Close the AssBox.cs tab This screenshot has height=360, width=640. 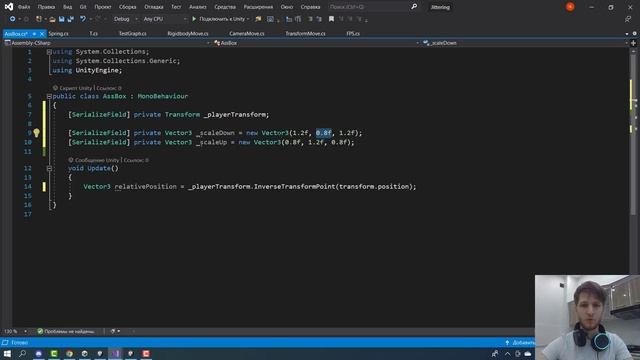[42, 34]
